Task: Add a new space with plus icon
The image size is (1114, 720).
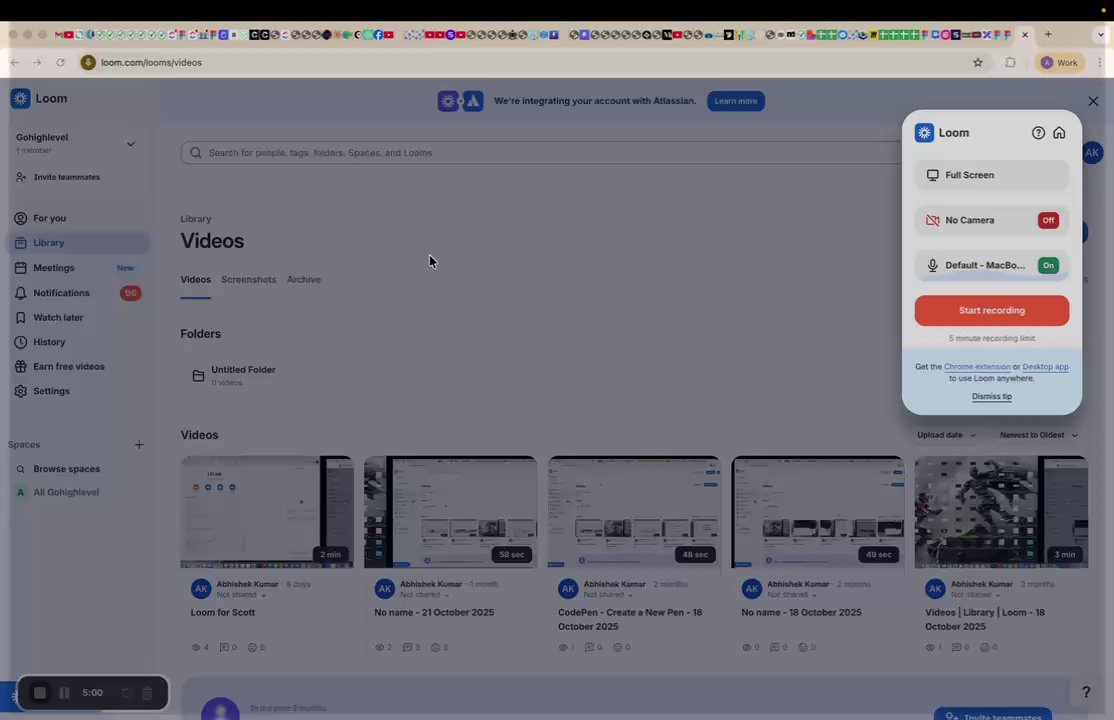Action: (139, 445)
